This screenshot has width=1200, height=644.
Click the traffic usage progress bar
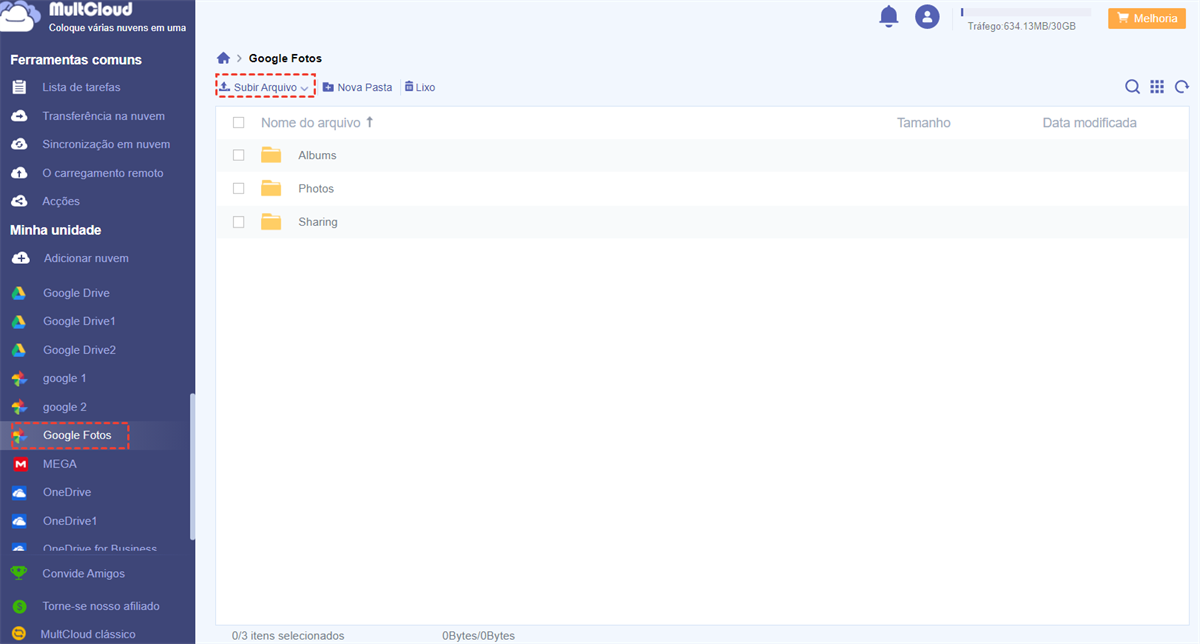click(1026, 12)
